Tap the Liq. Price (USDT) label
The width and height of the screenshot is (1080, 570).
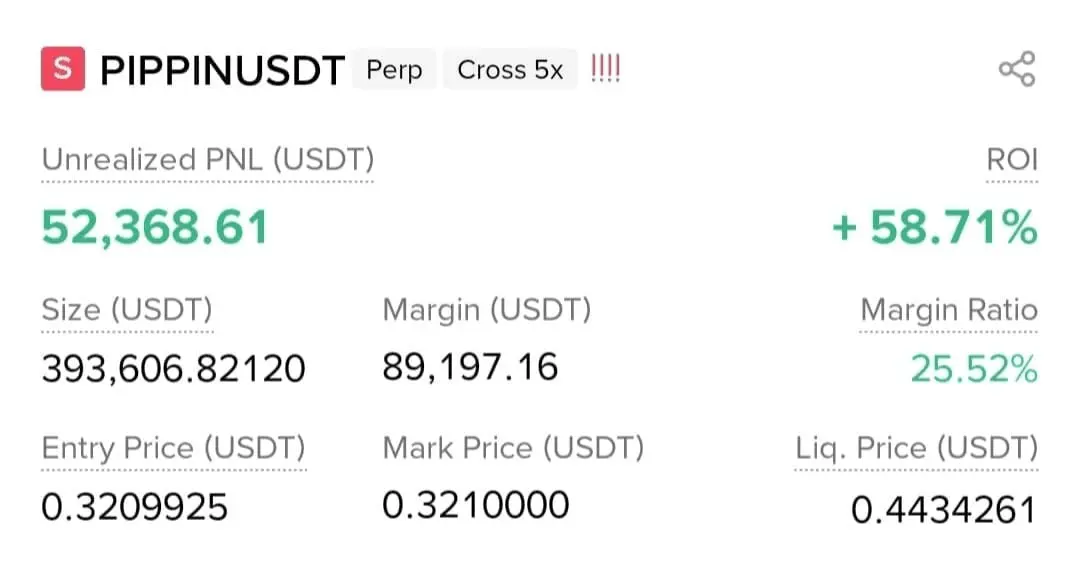[x=916, y=448]
